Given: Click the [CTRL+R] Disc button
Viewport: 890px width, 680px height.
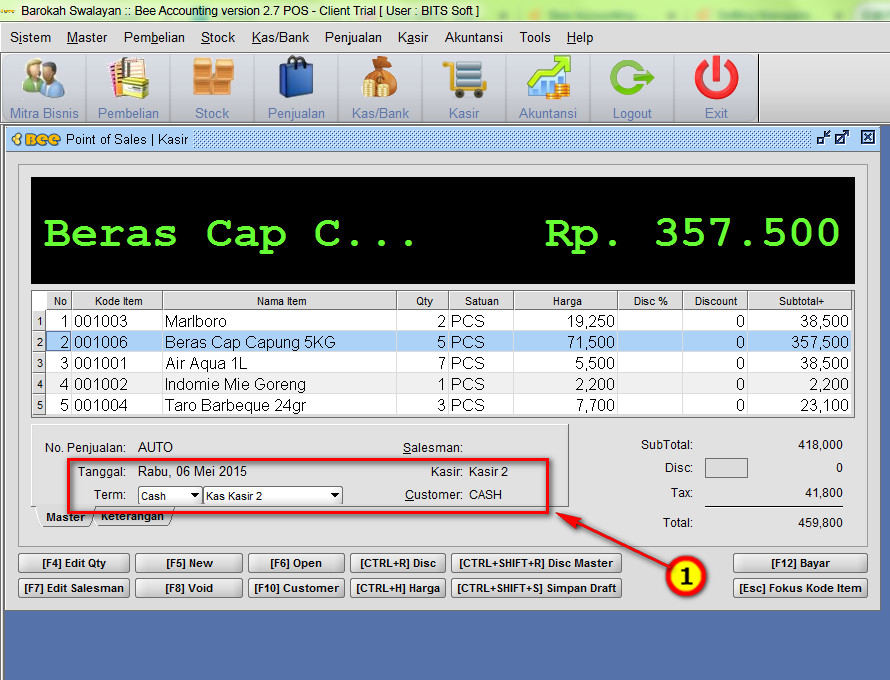Looking at the screenshot, I should tap(398, 563).
